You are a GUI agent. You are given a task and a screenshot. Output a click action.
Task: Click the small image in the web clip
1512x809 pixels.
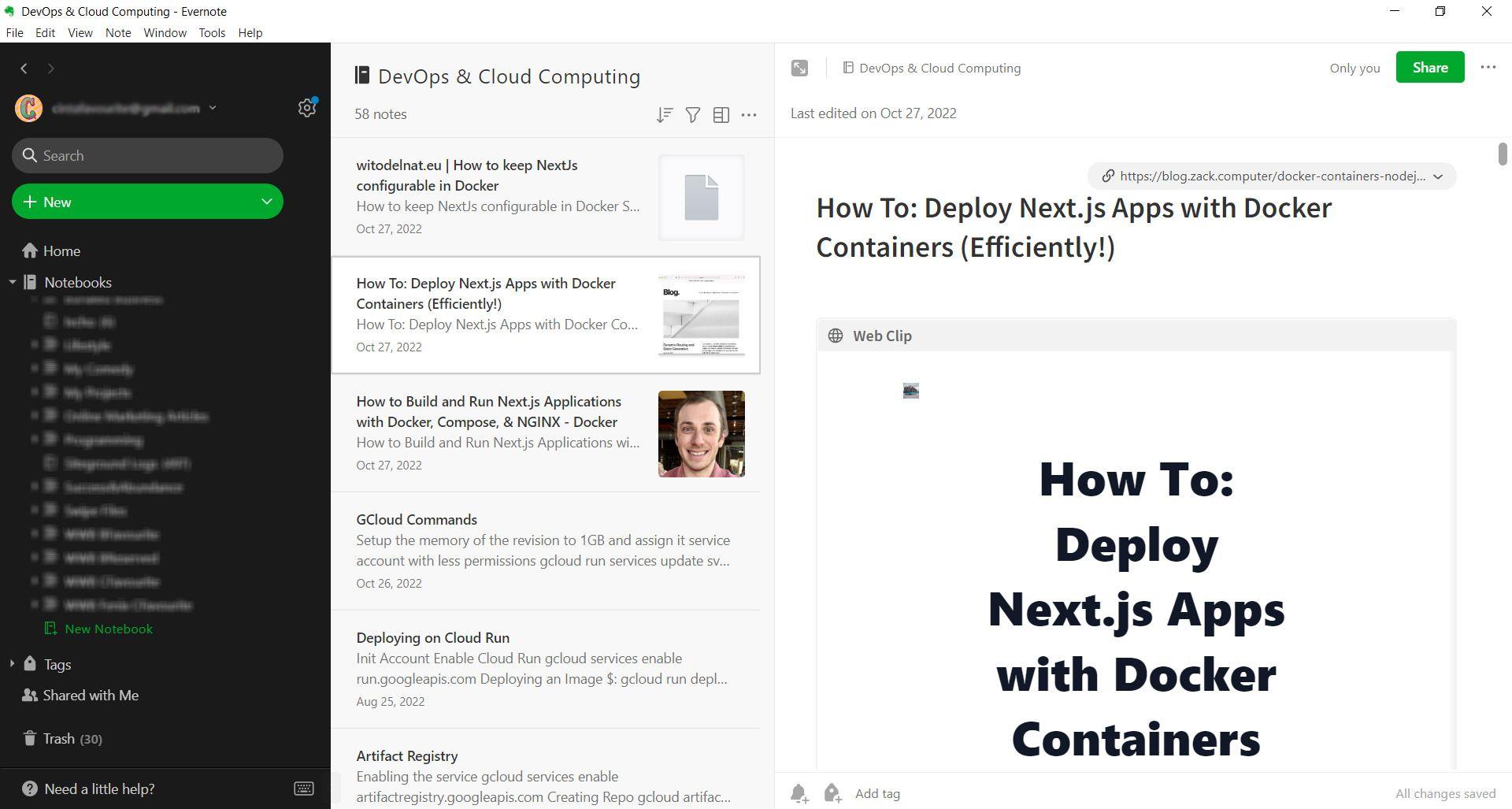click(x=911, y=391)
